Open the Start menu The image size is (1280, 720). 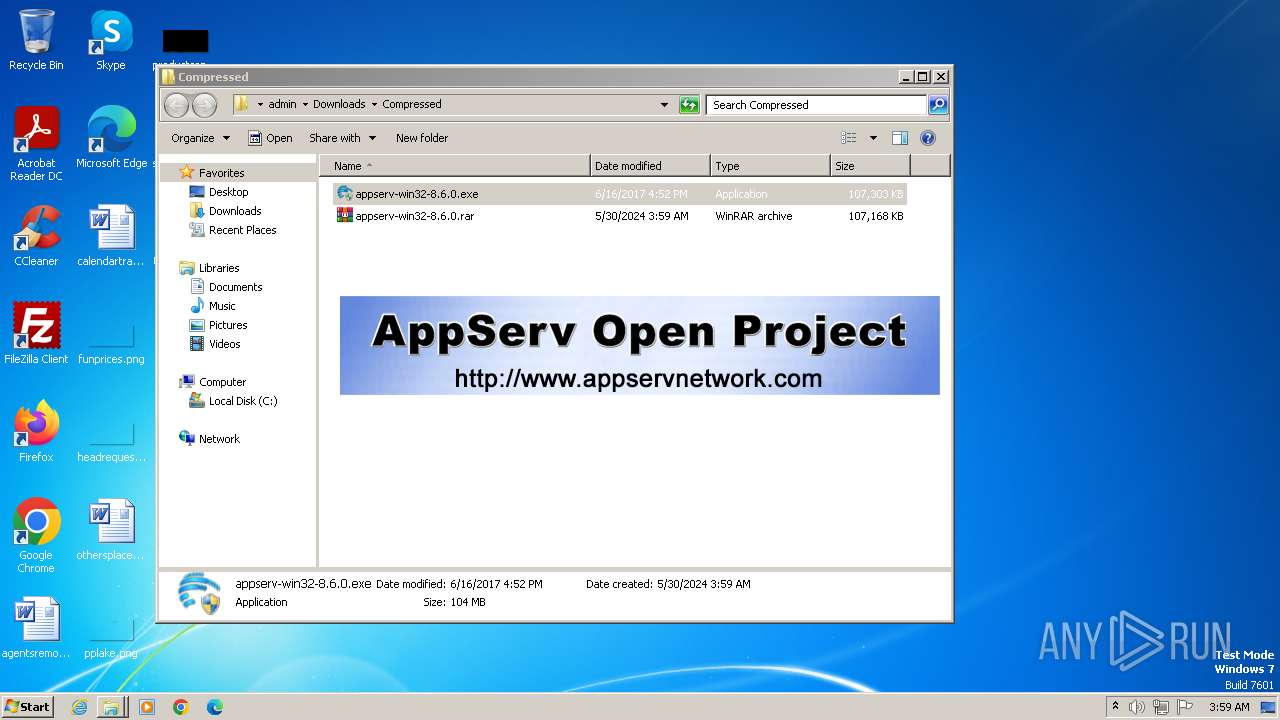pos(27,706)
